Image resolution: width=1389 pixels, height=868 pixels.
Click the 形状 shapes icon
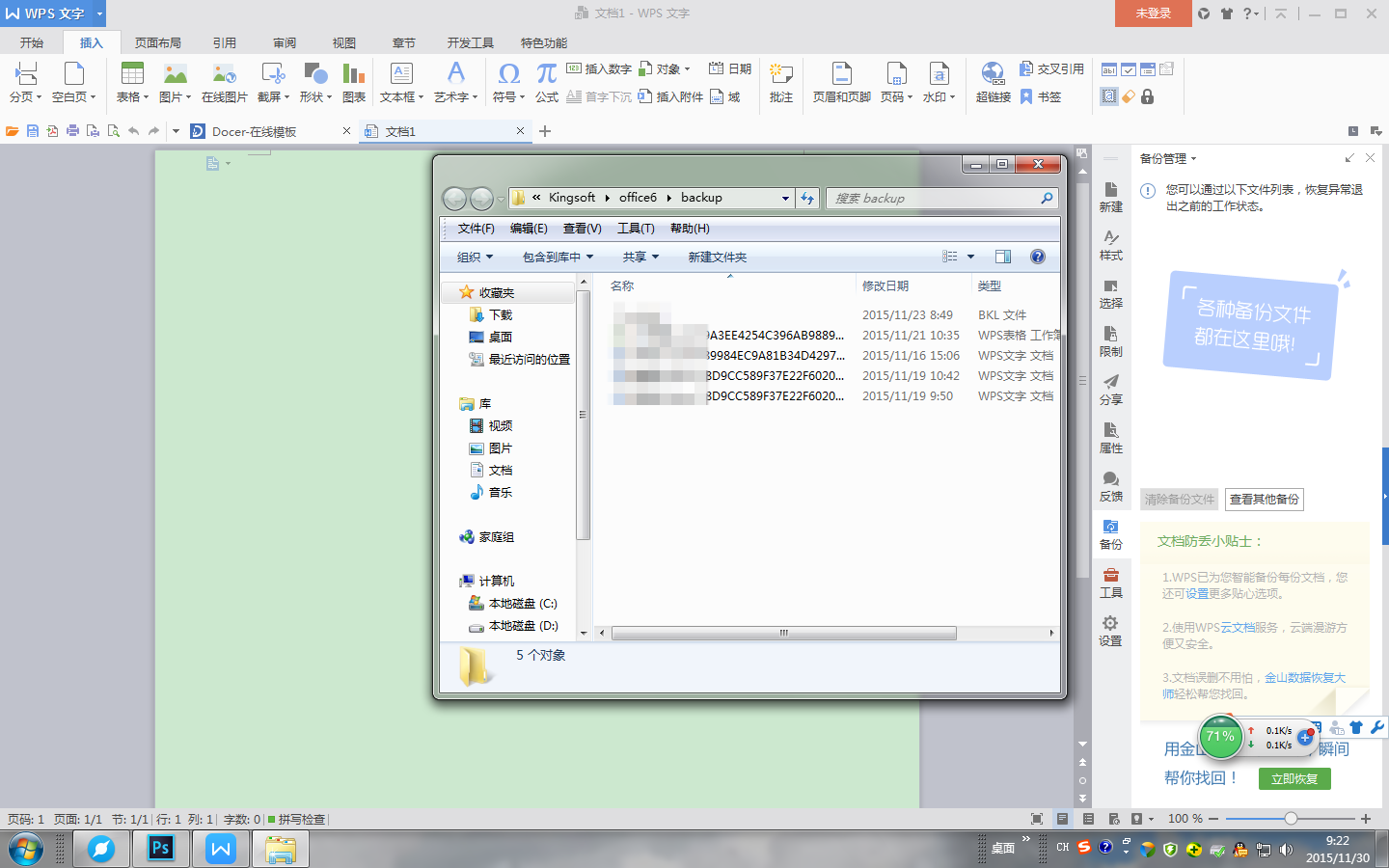tap(315, 74)
